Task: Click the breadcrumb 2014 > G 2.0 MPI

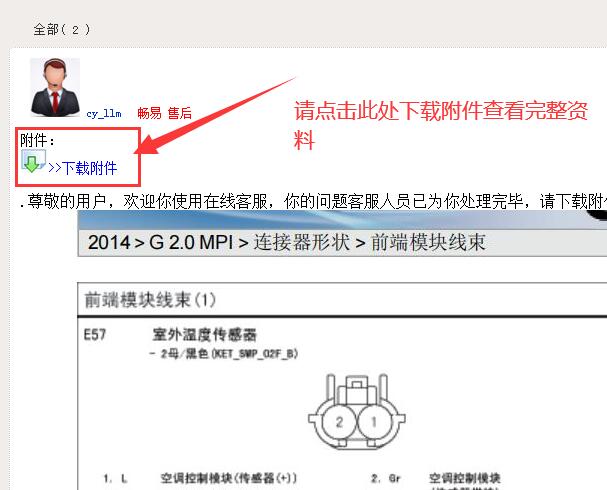Action: 160,243
